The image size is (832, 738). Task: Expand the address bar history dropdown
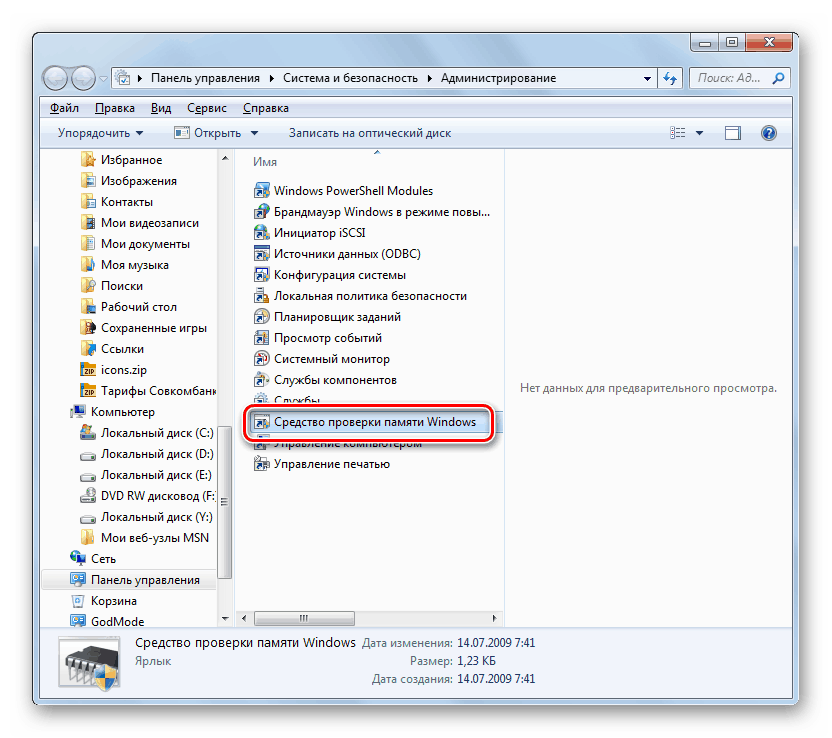647,79
